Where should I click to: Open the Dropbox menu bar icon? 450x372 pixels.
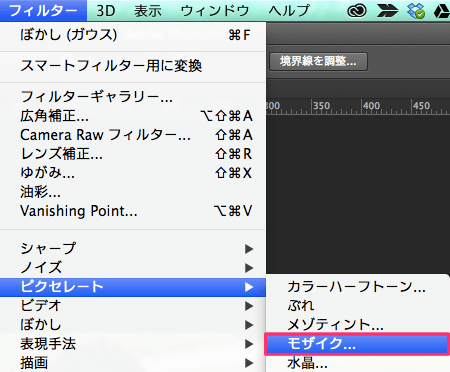[x=416, y=11]
